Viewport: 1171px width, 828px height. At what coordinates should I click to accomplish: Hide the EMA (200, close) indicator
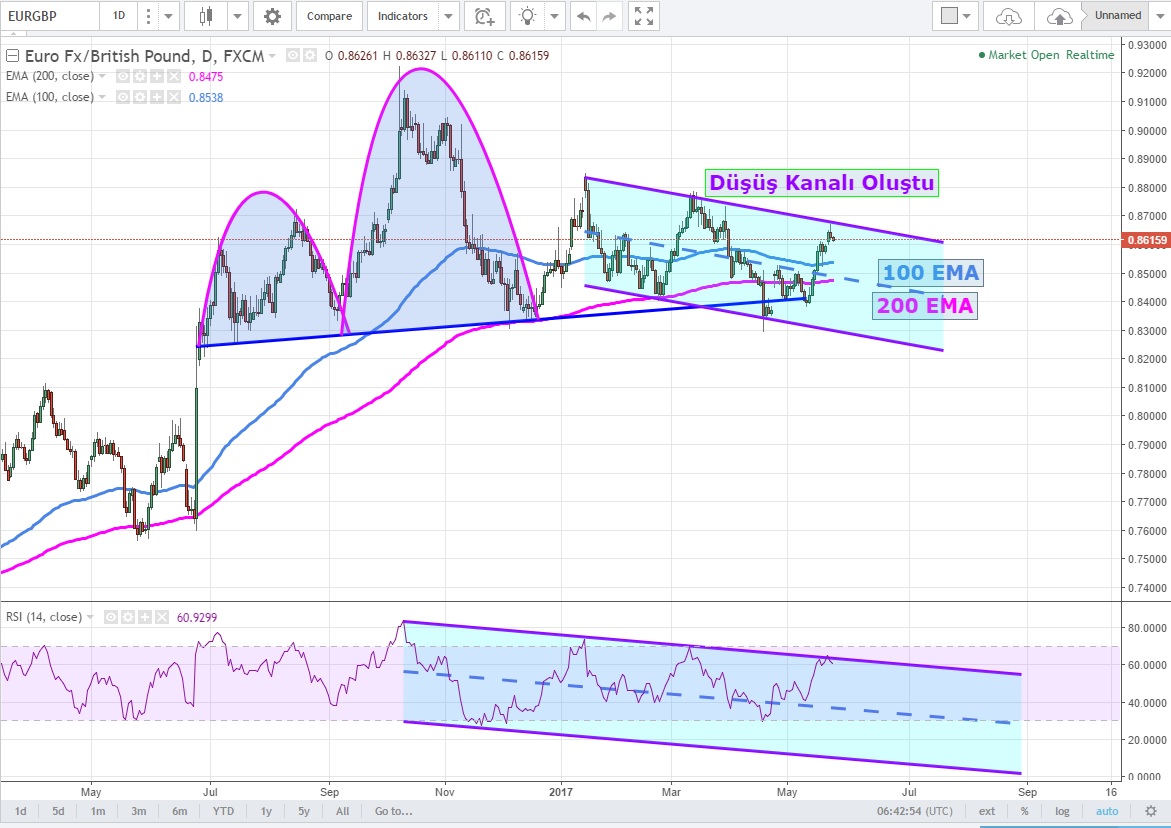click(x=123, y=76)
